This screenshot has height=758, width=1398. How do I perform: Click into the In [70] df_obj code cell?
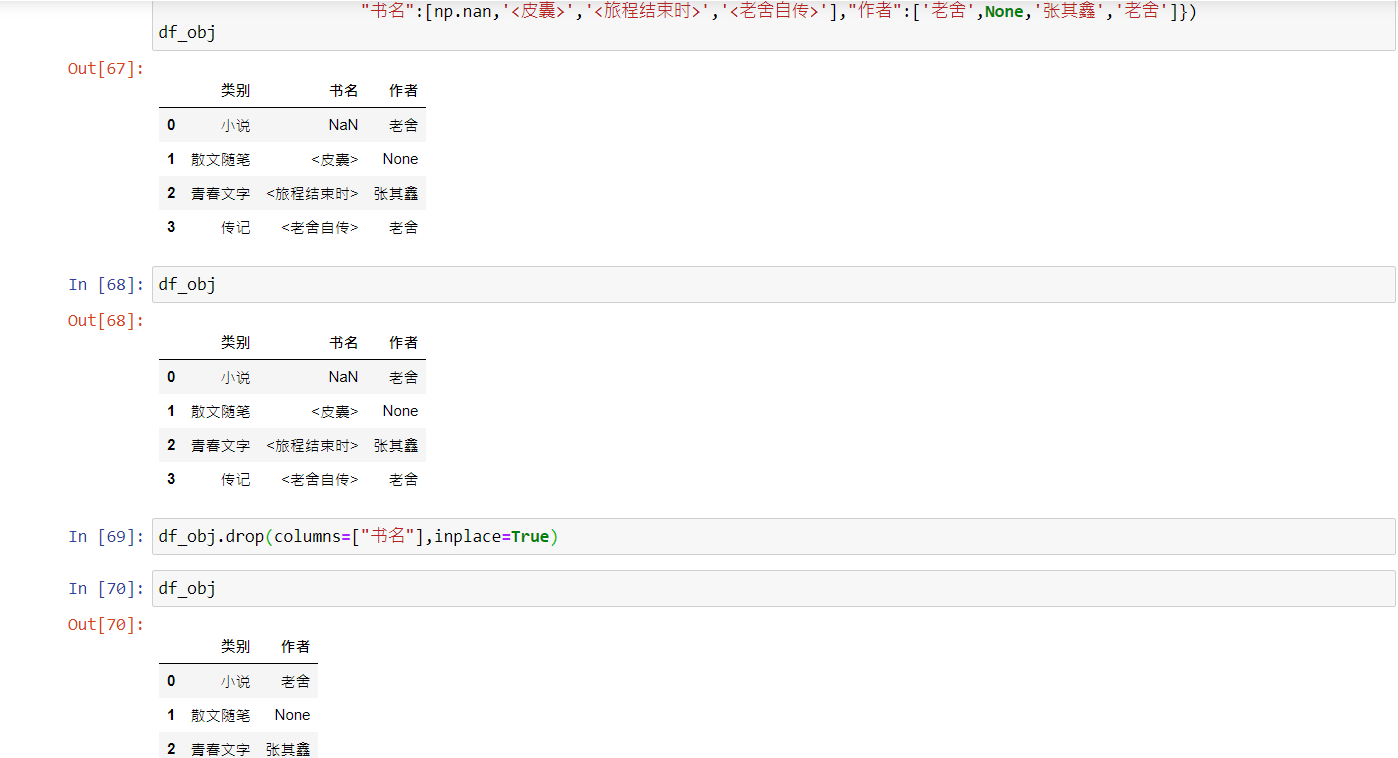(x=774, y=588)
